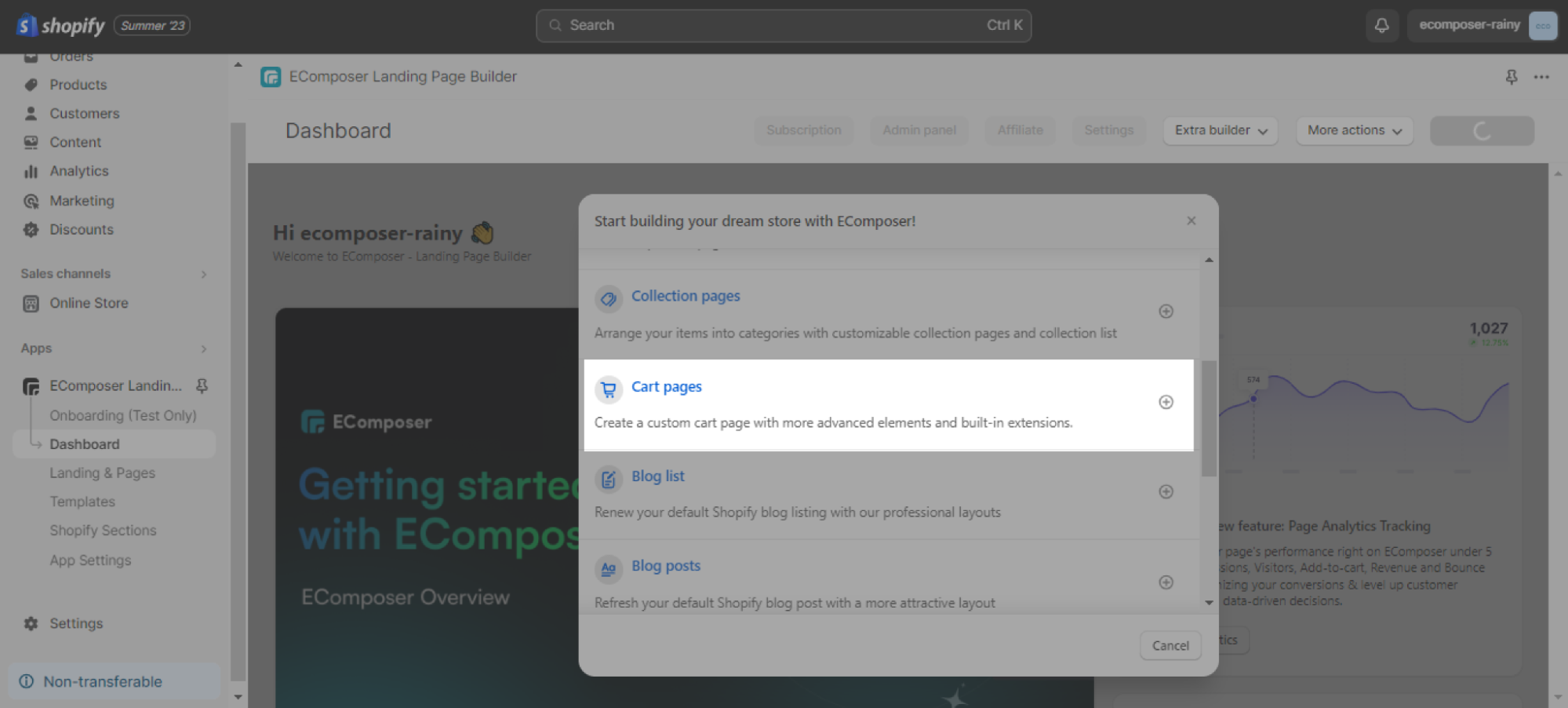
Task: Click the Analytics bar chart icon
Action: pos(31,171)
